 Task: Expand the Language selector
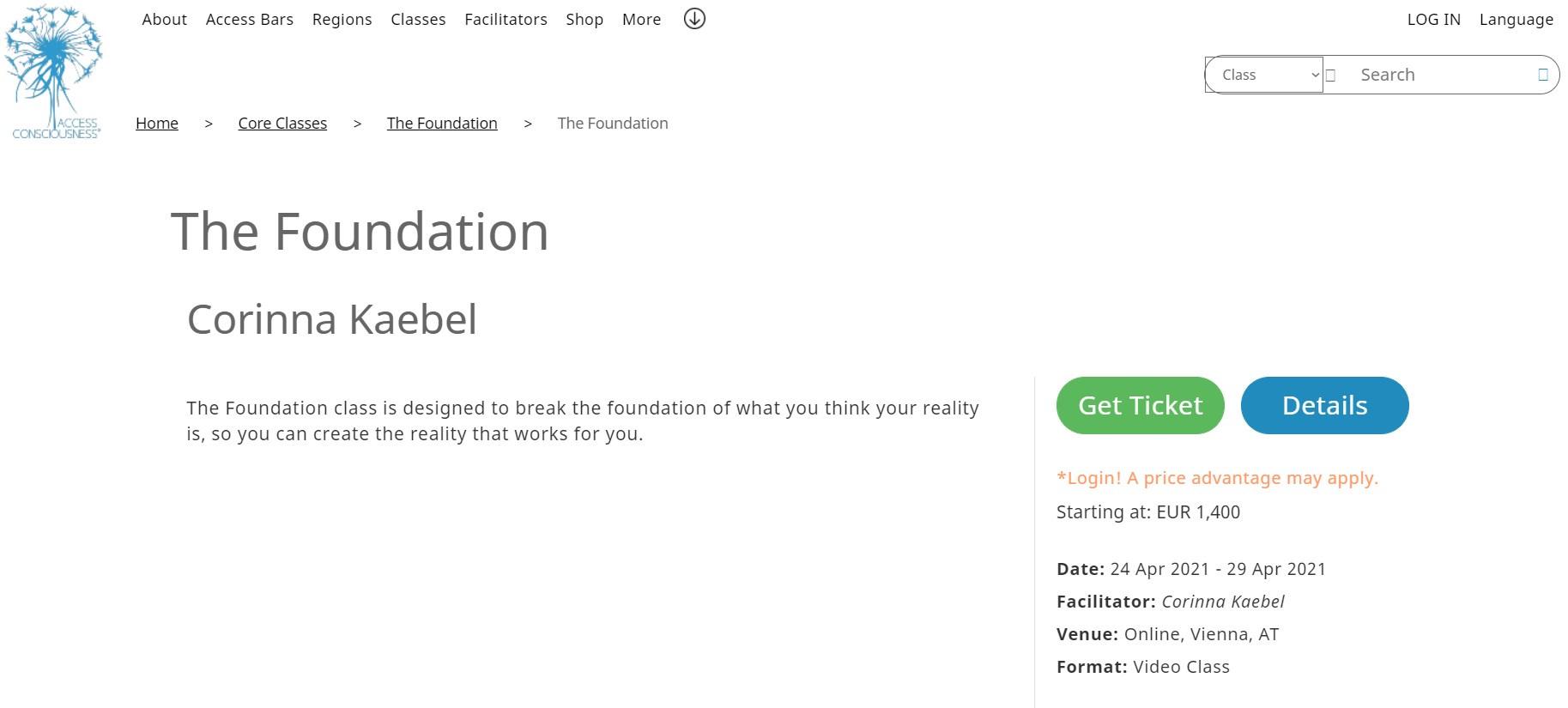click(x=1516, y=19)
